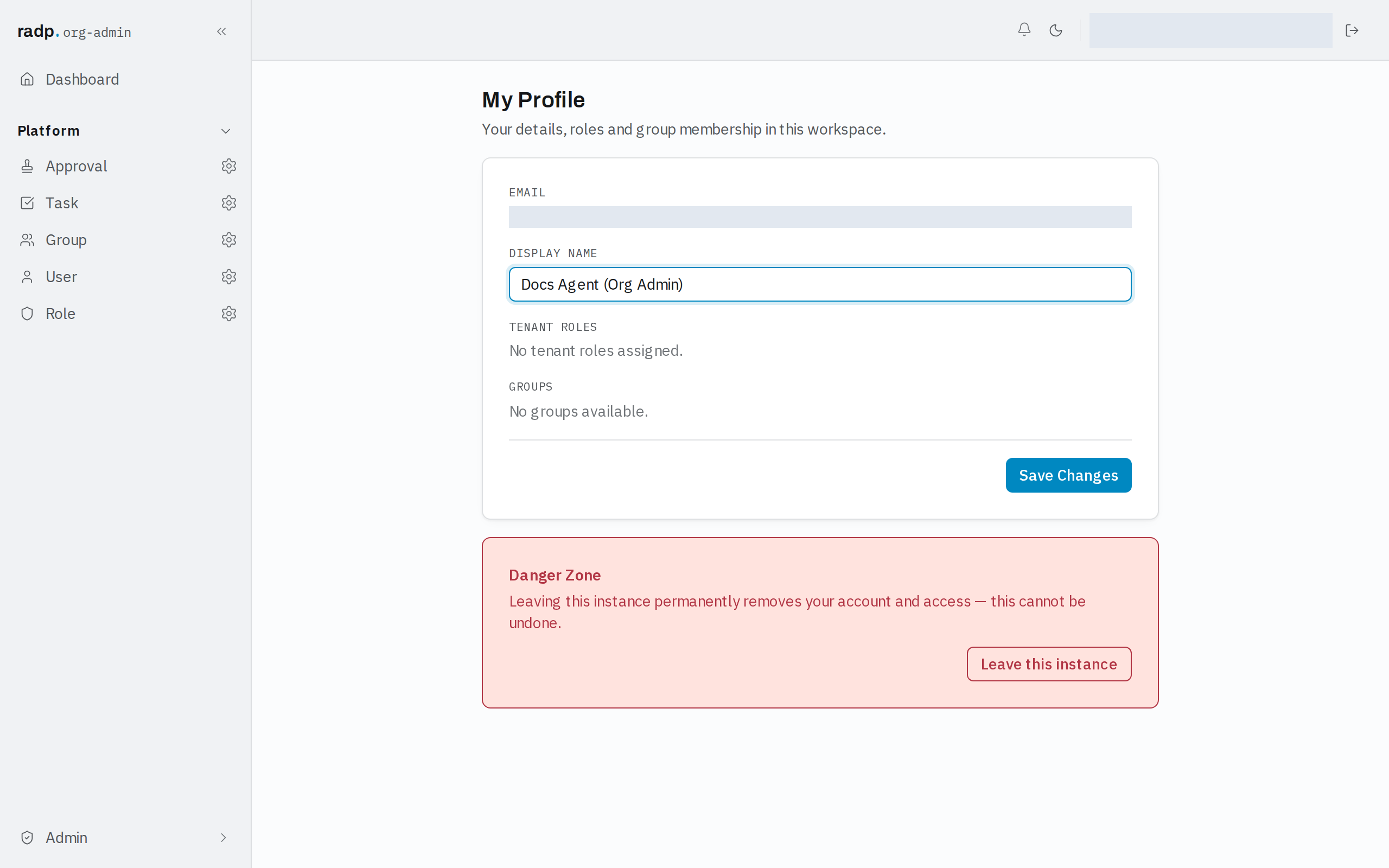Open User settings gear
The height and width of the screenshot is (868, 1389).
pyautogui.click(x=228, y=277)
